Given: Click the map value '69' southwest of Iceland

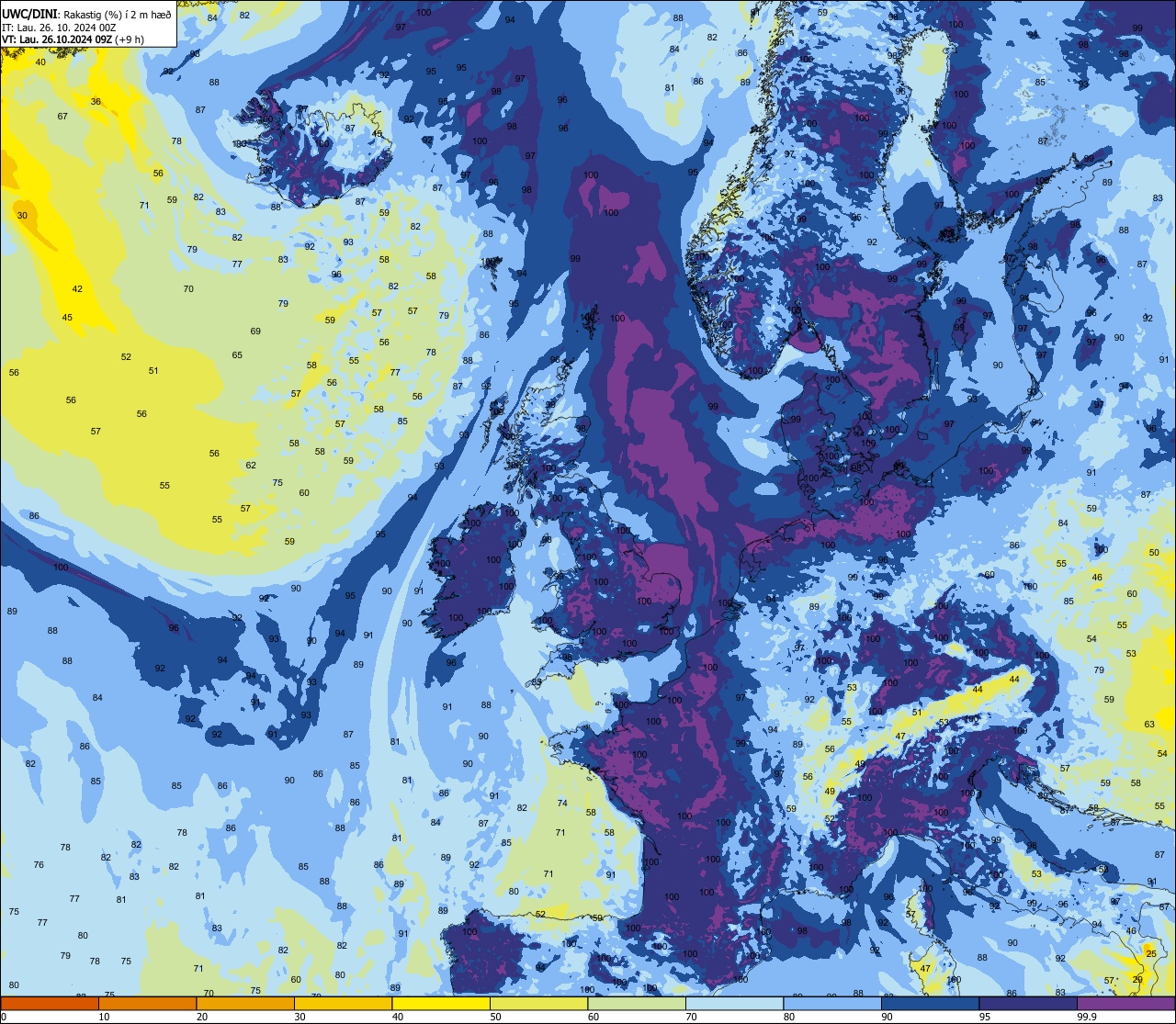Looking at the screenshot, I should (255, 331).
